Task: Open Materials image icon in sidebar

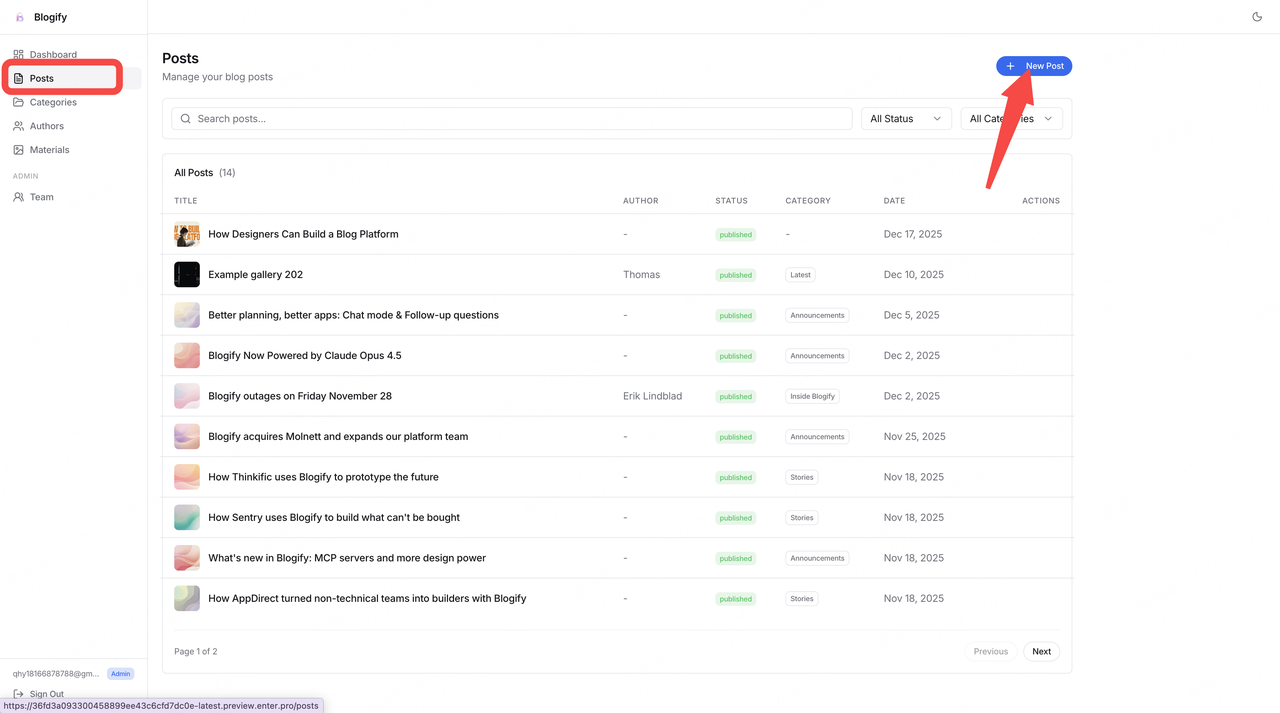Action: pyautogui.click(x=18, y=150)
